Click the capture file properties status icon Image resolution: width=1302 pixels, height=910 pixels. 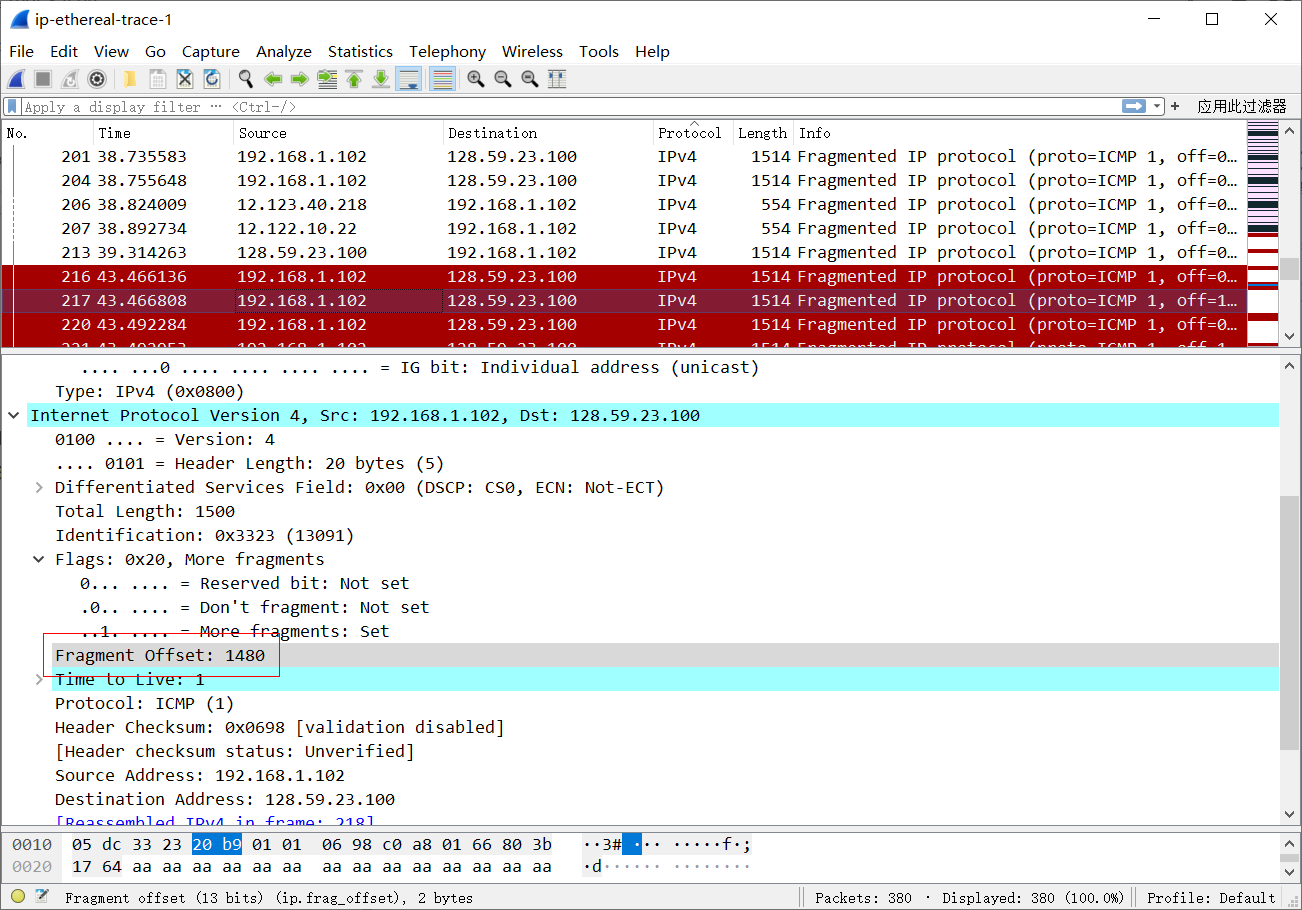42,897
